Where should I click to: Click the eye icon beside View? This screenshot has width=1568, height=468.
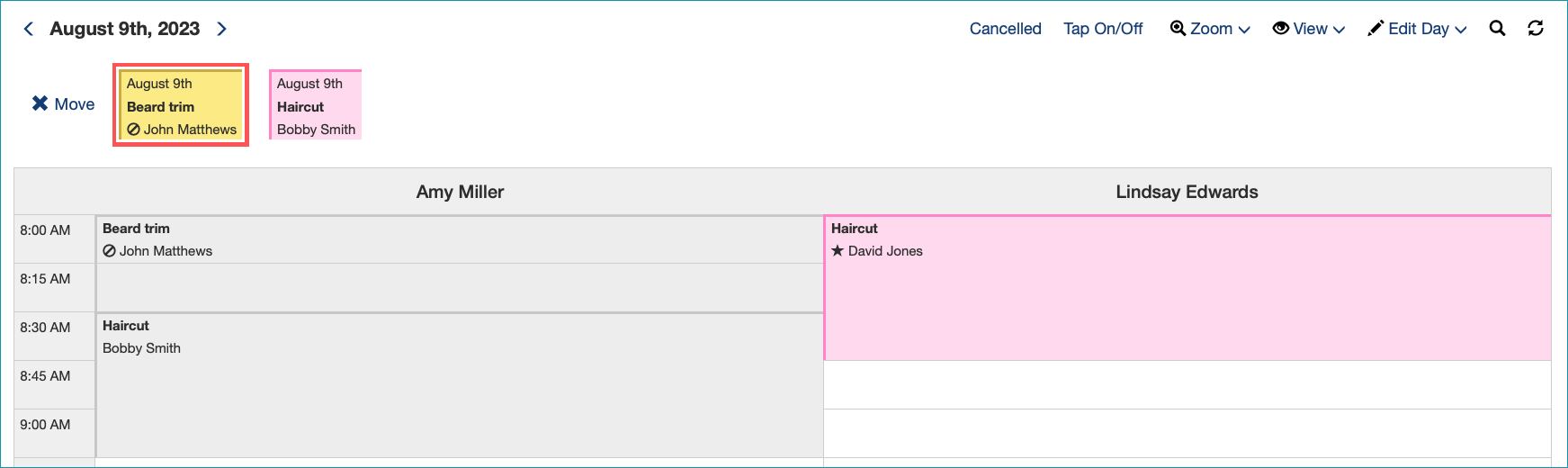[1280, 28]
